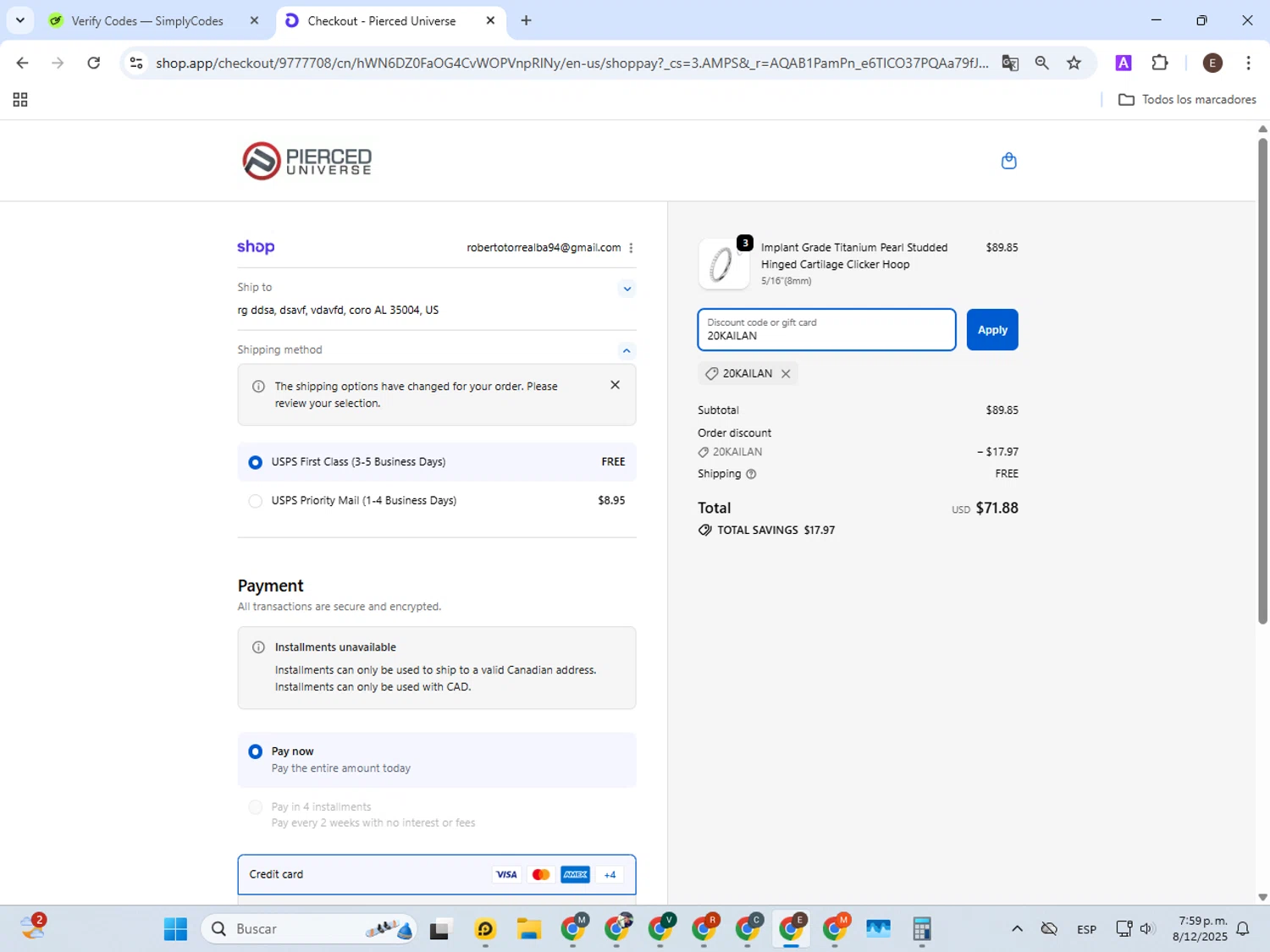Select USPS First Class free shipping

click(x=436, y=462)
